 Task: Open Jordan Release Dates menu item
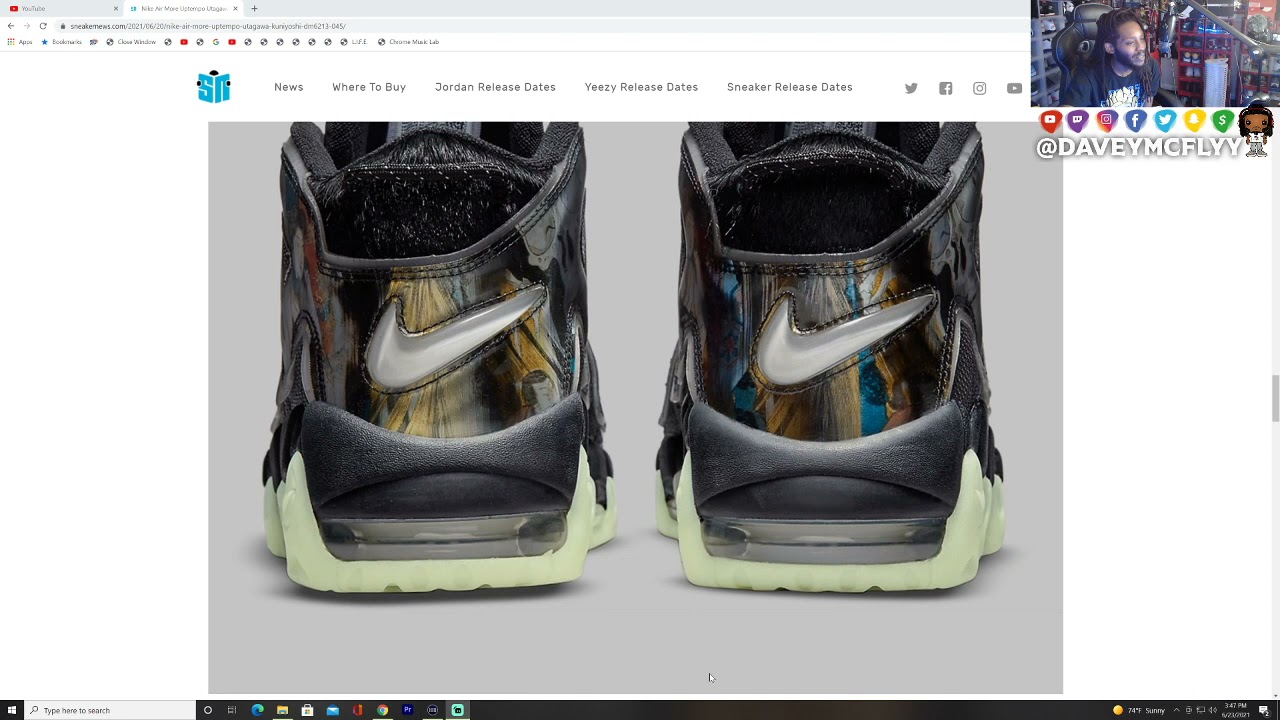click(x=495, y=87)
